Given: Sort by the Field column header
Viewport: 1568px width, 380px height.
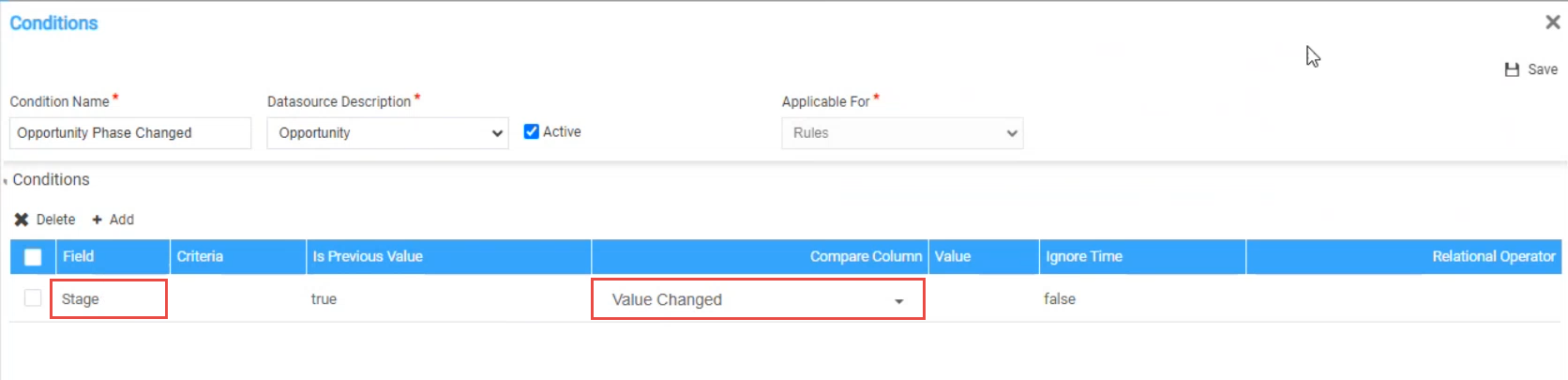Looking at the screenshot, I should tap(79, 256).
